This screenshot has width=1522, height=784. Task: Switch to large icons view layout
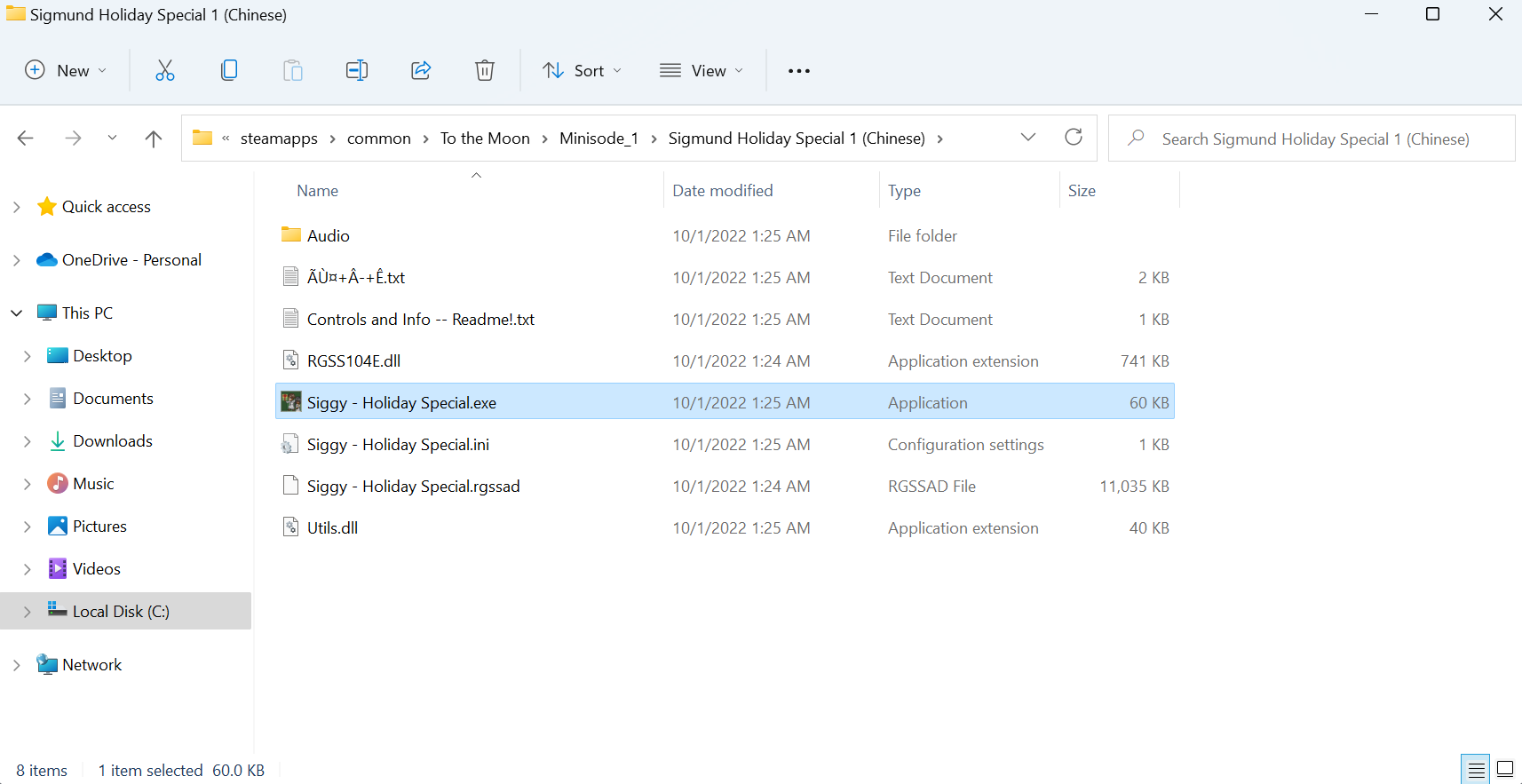pos(1505,769)
